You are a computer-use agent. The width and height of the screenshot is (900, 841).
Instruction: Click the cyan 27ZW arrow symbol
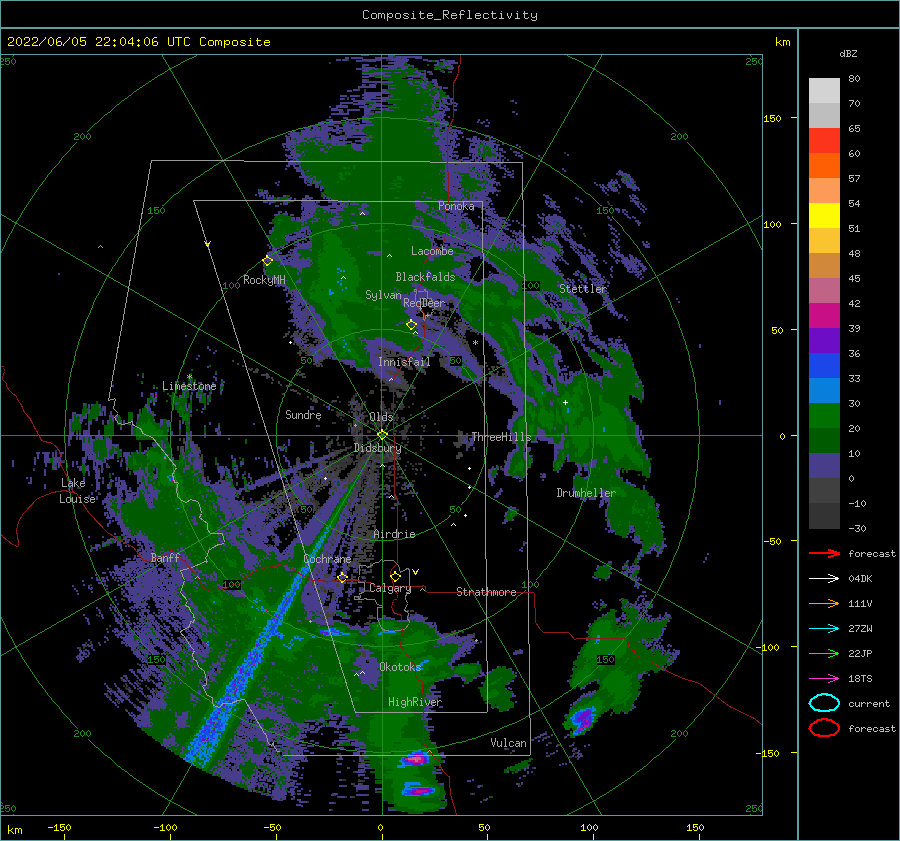click(824, 629)
